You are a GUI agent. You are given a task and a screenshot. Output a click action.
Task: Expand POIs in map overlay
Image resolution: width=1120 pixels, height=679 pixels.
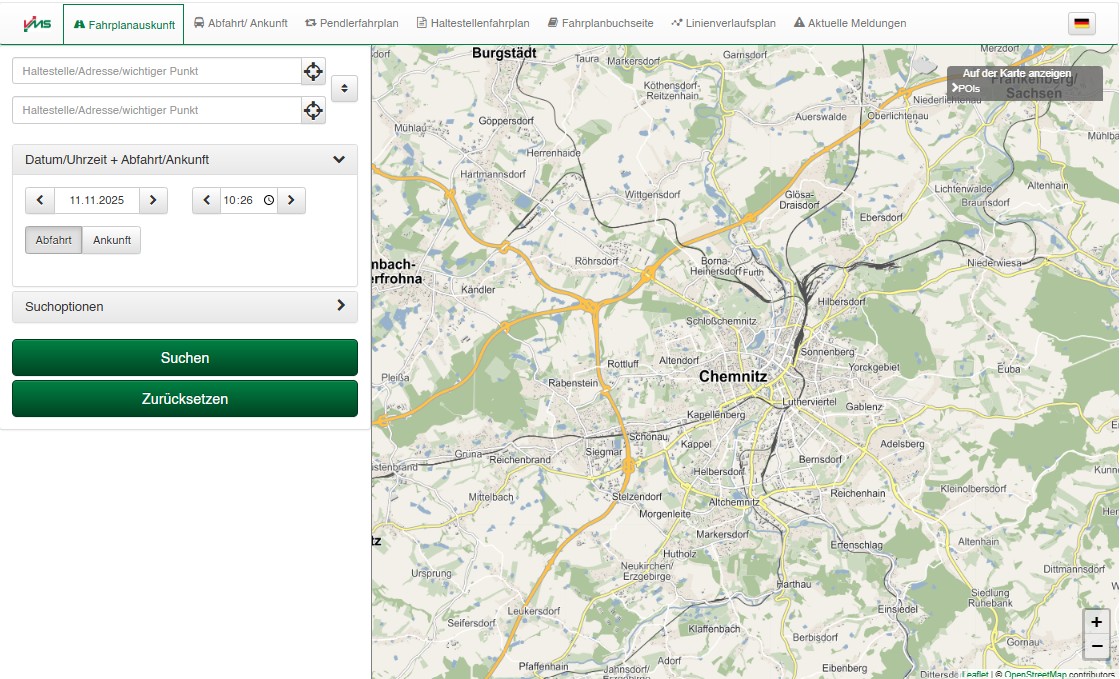tap(966, 89)
